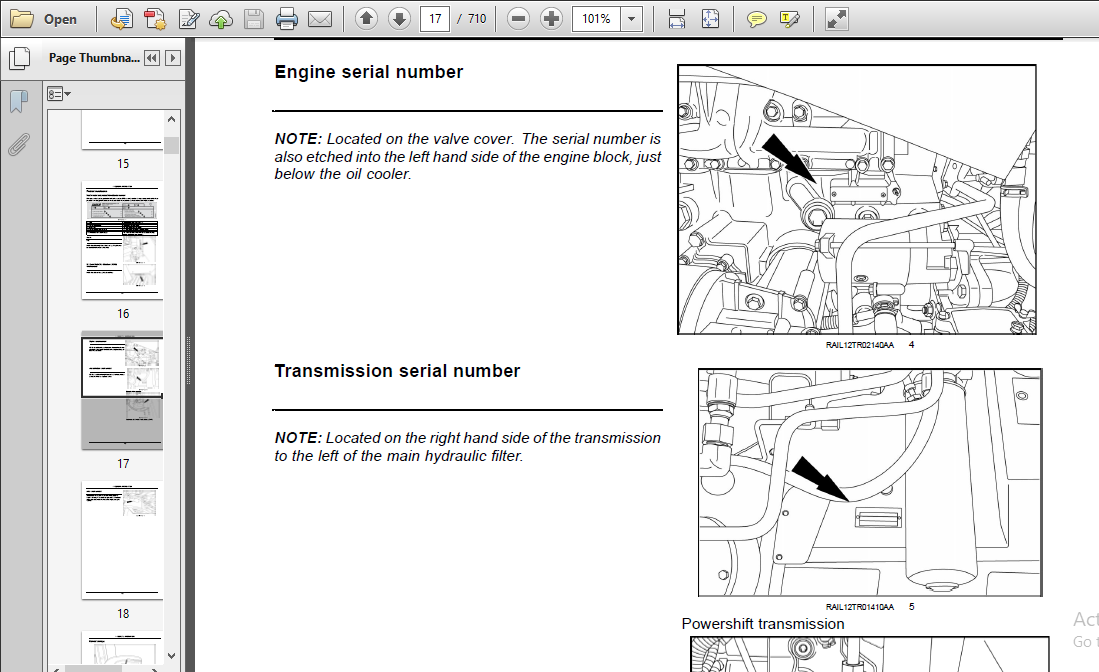Viewport: 1099px width, 672px height.
Task: Click the Open folder icon
Action: click(22, 19)
